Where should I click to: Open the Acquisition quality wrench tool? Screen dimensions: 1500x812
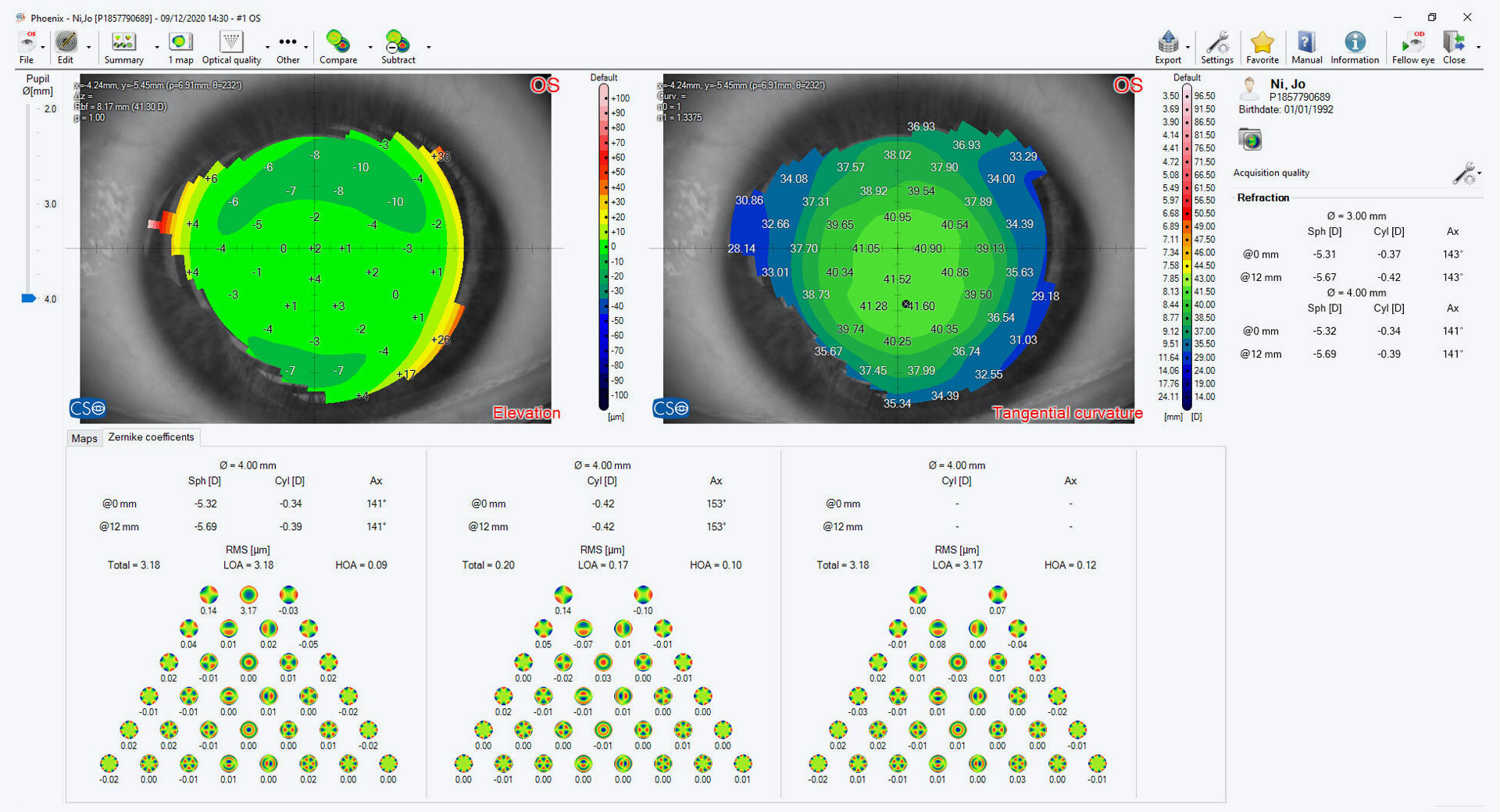(x=1464, y=173)
